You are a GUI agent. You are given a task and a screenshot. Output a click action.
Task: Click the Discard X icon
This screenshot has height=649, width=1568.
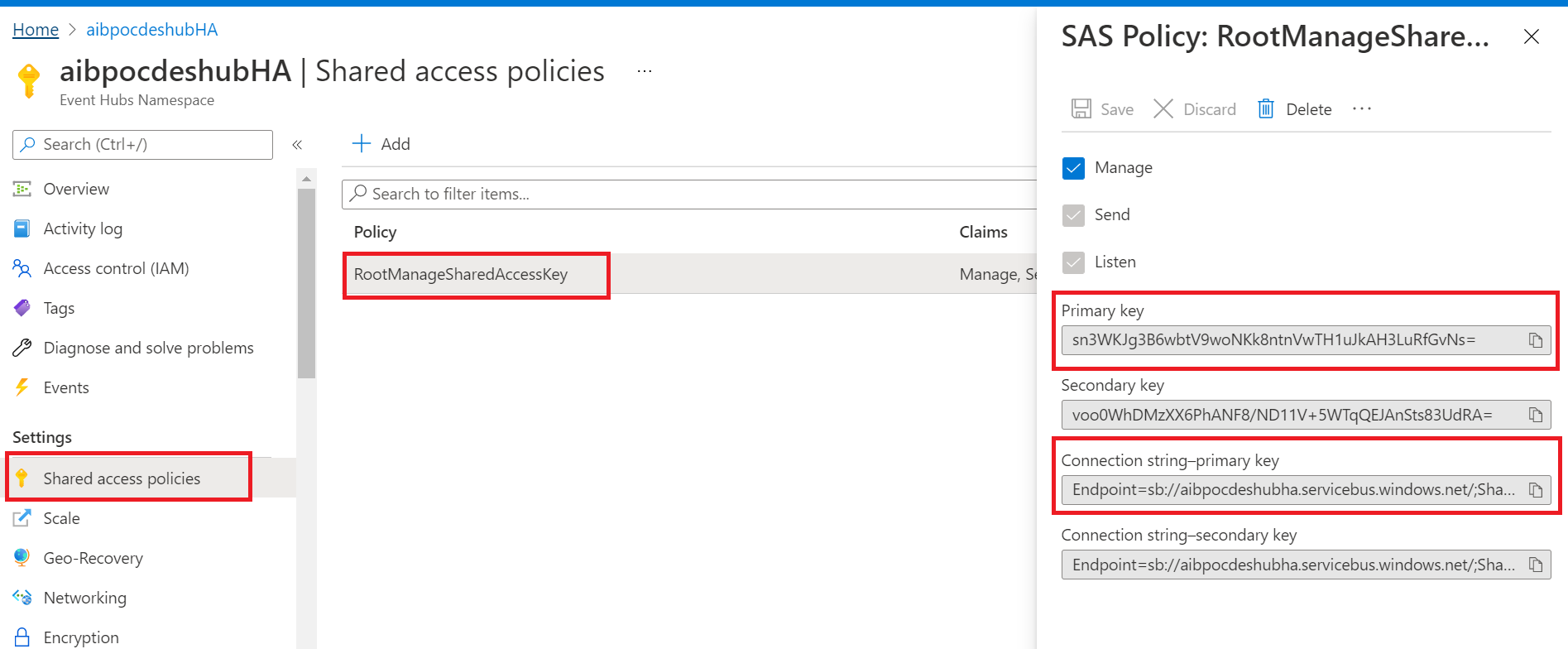click(1163, 109)
